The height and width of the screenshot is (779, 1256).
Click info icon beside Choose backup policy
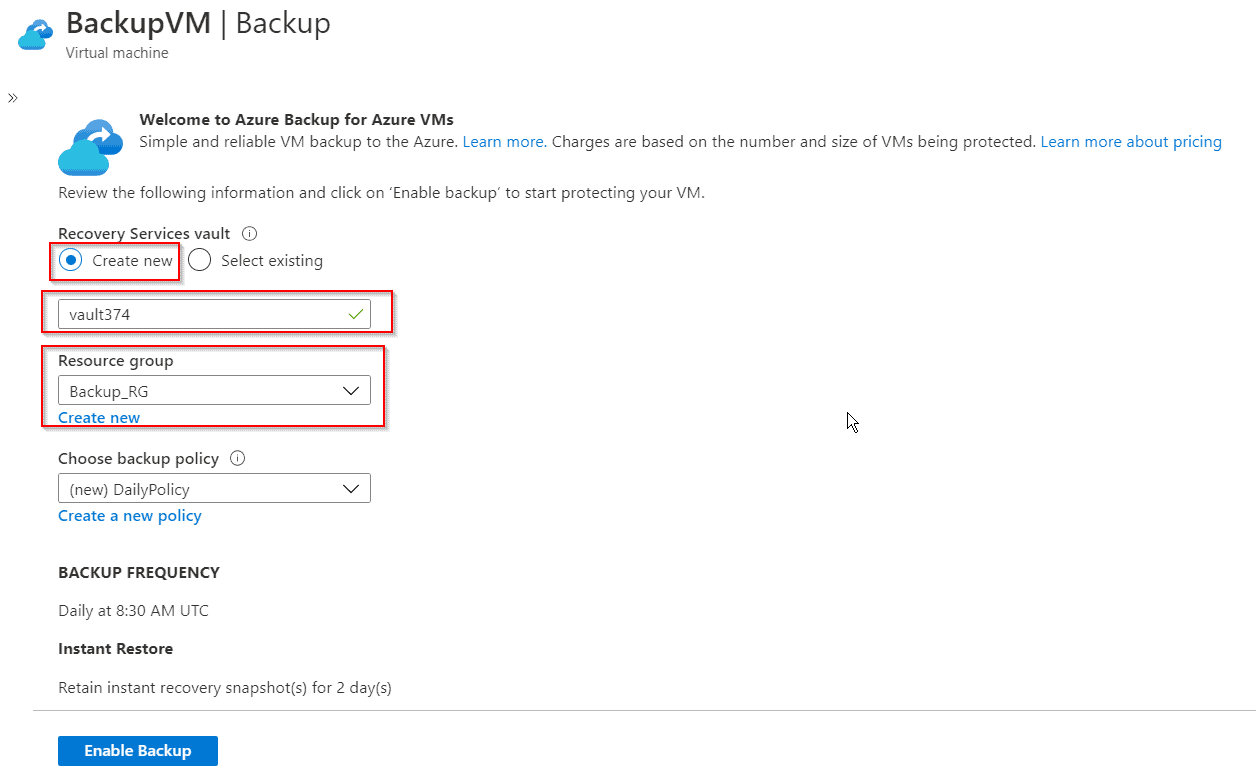pyautogui.click(x=238, y=459)
